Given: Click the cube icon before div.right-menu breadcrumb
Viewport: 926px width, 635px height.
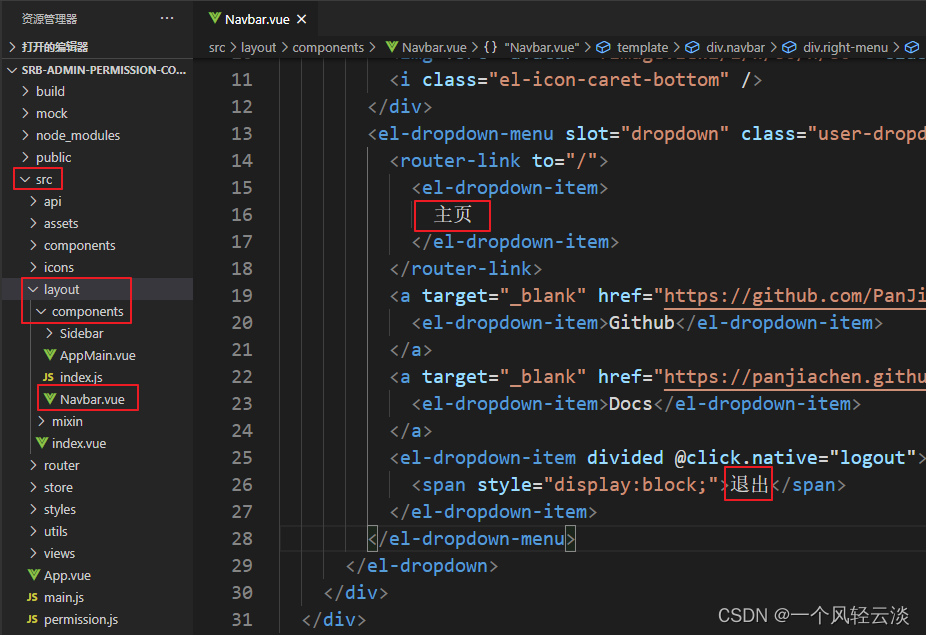Looking at the screenshot, I should click(790, 47).
